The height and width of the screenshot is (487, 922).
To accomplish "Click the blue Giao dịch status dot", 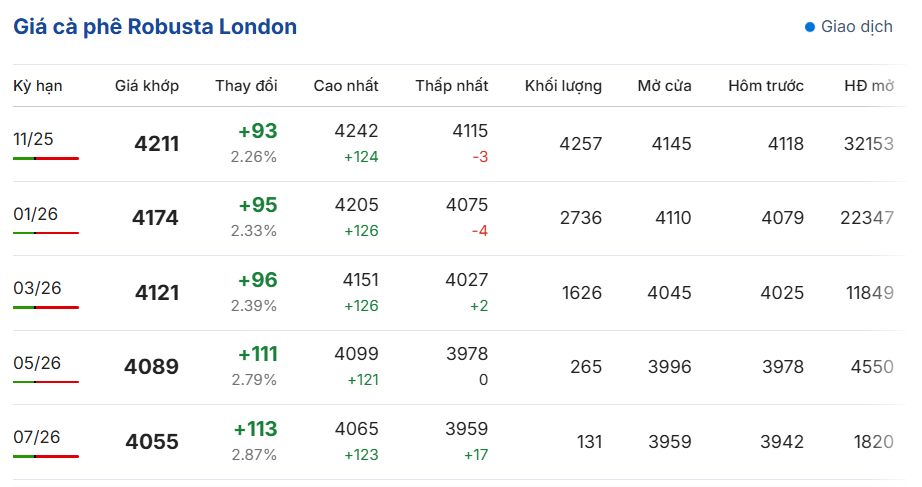I will click(x=810, y=27).
